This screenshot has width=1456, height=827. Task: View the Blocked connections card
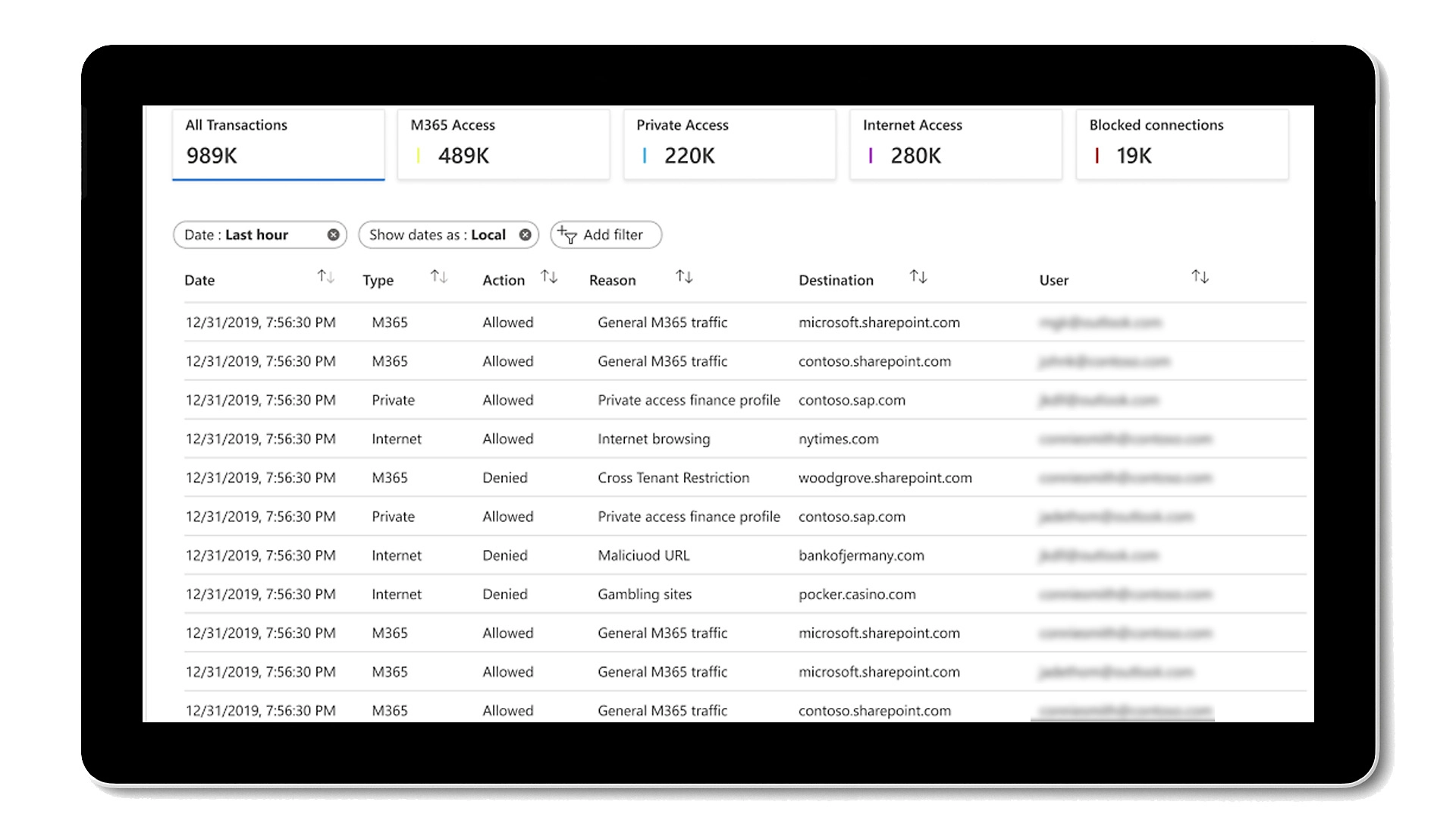[x=1181, y=144]
